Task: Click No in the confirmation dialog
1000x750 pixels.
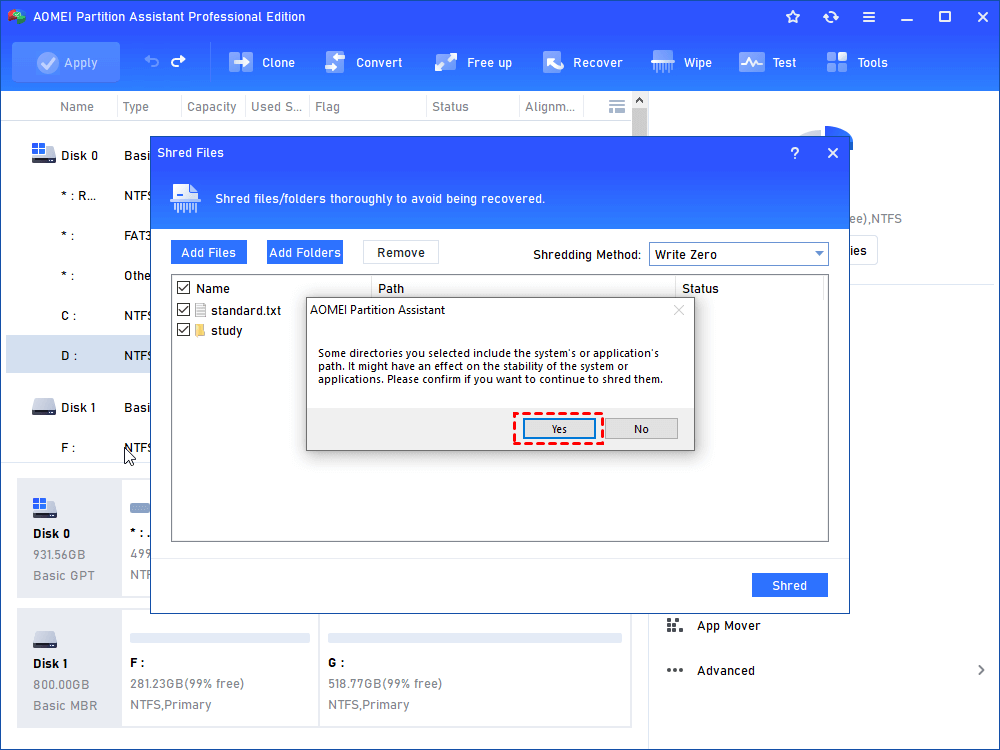Action: [x=641, y=429]
